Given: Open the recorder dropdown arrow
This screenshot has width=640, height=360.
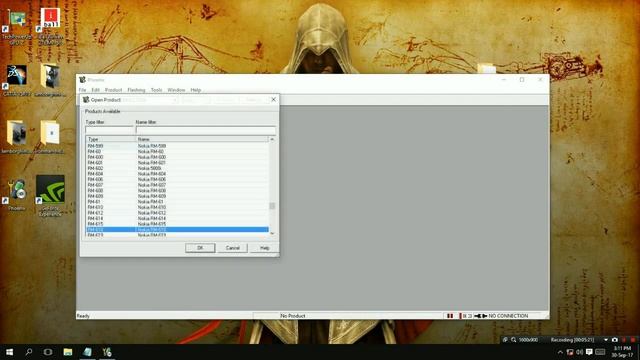Looking at the screenshot, I should 606,340.
